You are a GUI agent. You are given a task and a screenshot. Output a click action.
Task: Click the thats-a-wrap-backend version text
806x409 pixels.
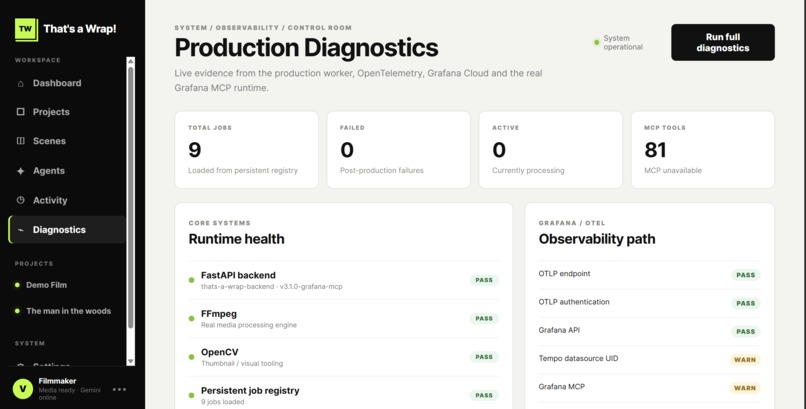pyautogui.click(x=271, y=286)
